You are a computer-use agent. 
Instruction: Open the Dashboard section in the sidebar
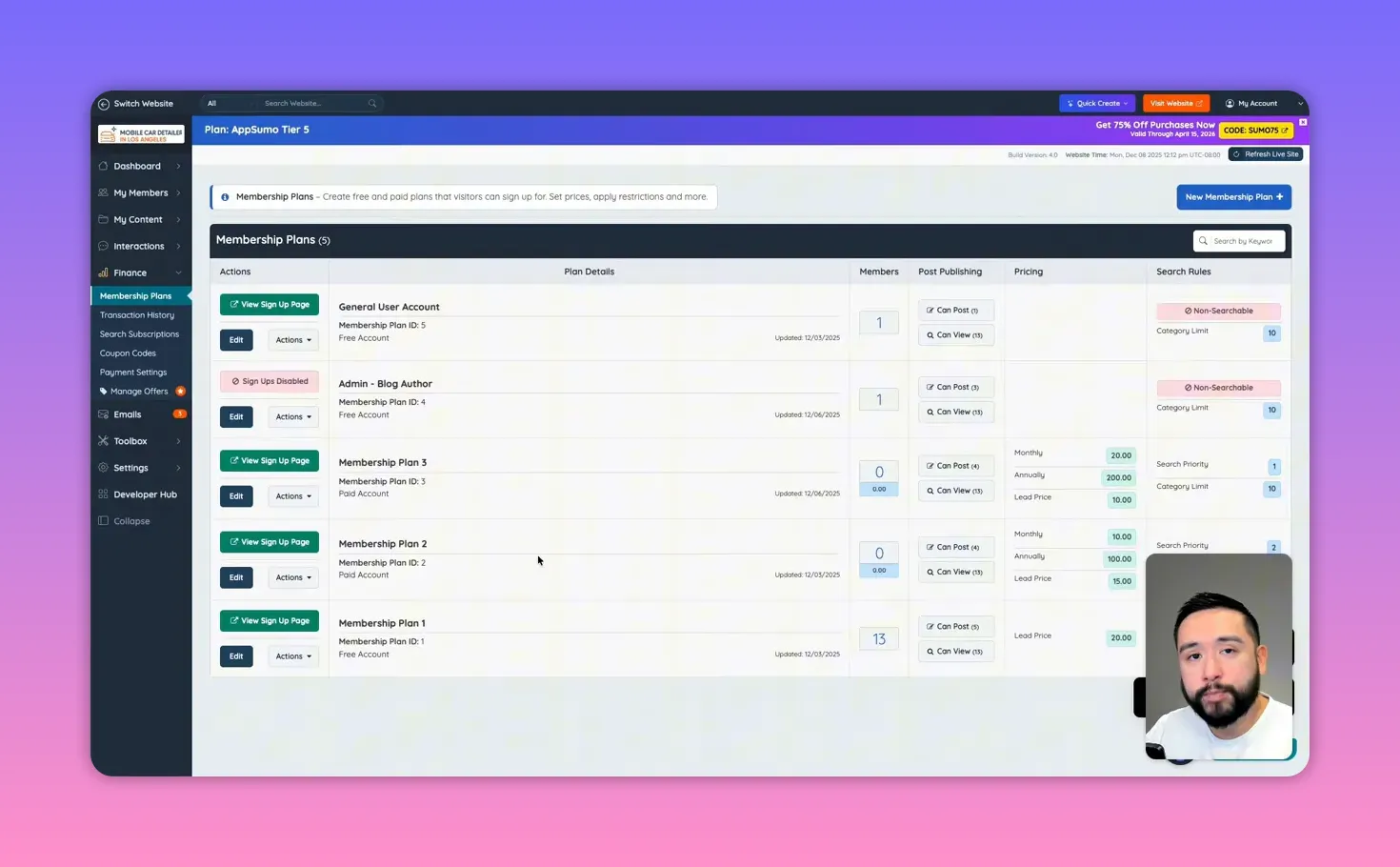pos(136,166)
